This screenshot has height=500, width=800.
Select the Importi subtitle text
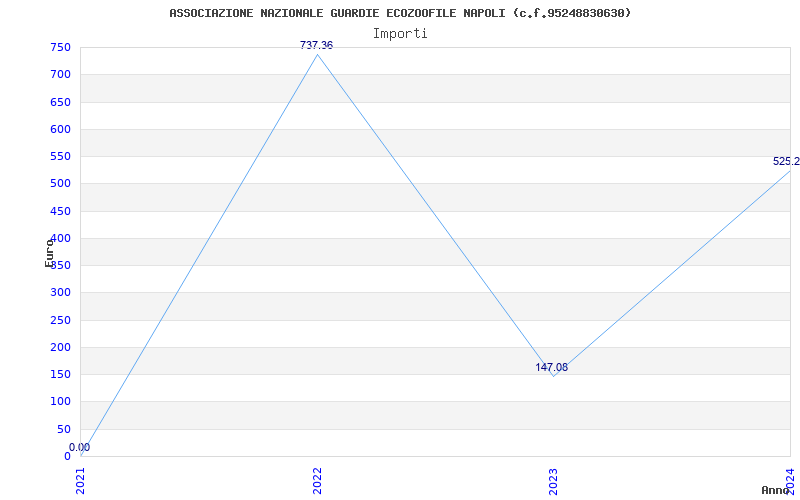click(400, 33)
